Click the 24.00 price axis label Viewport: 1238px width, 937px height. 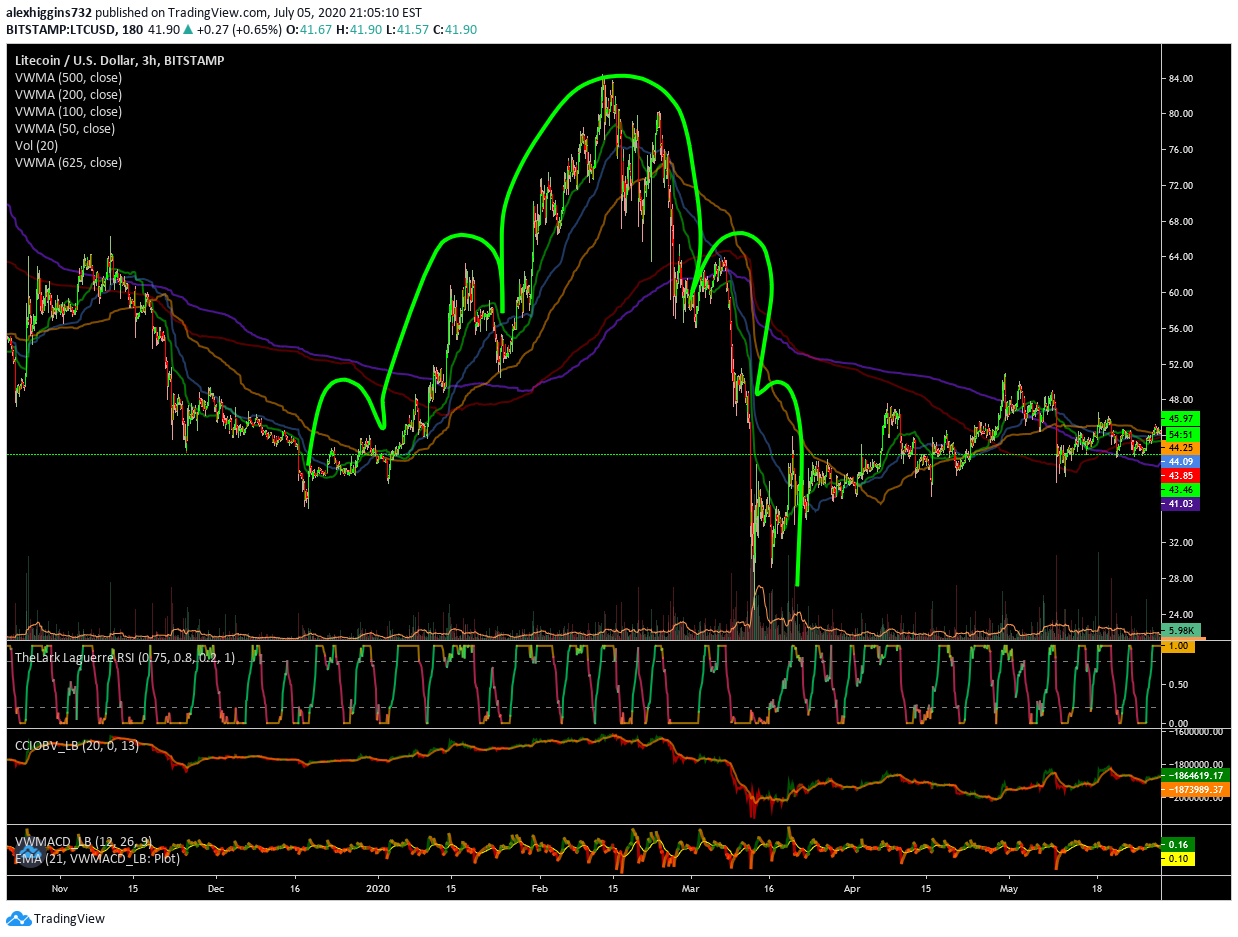point(1182,614)
